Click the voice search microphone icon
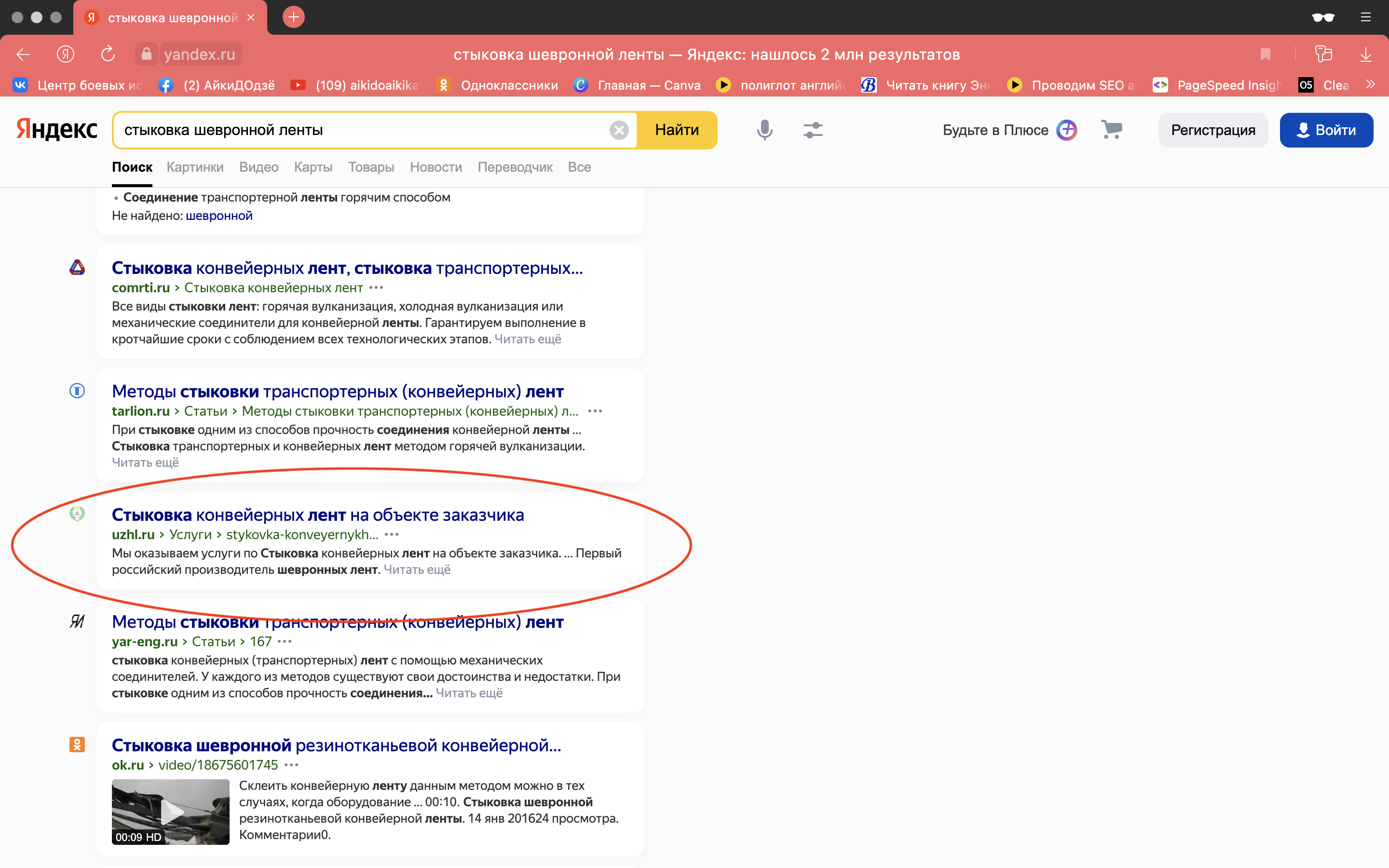 764,130
